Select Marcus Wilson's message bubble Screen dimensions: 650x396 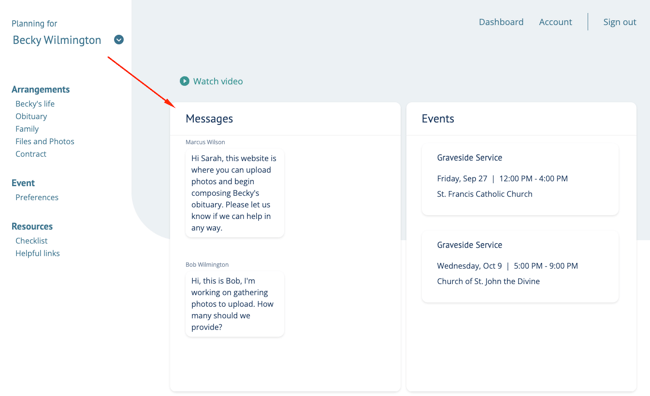pos(235,193)
